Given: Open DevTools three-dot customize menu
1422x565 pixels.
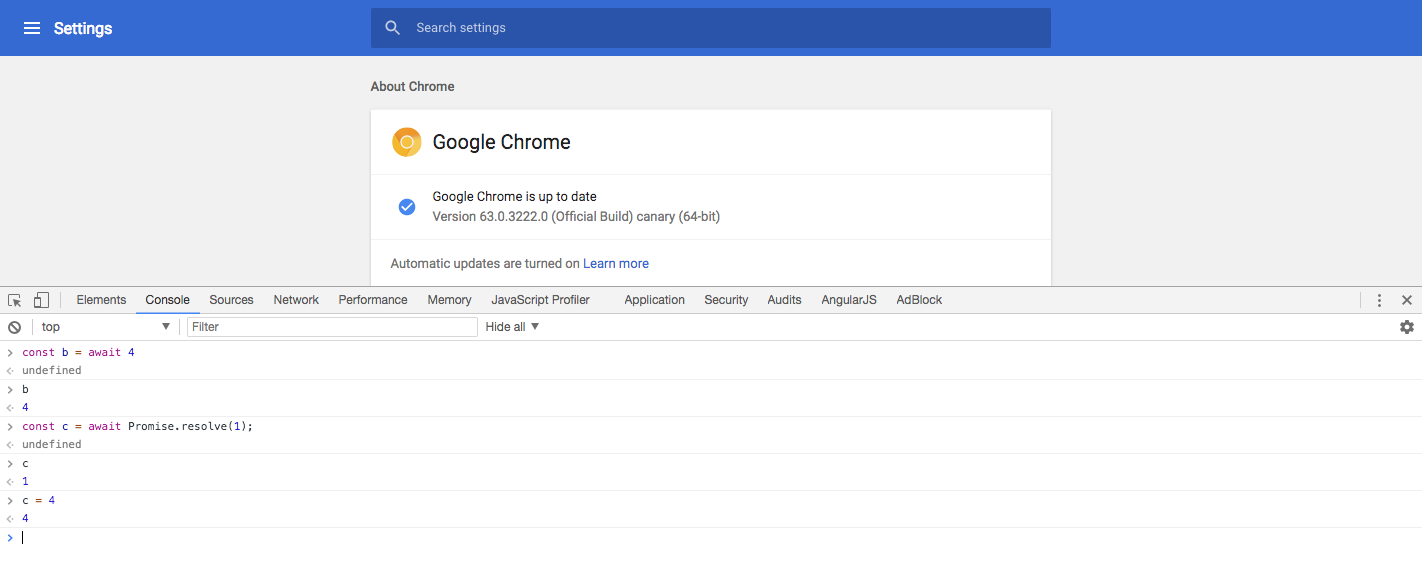Looking at the screenshot, I should click(x=1379, y=300).
